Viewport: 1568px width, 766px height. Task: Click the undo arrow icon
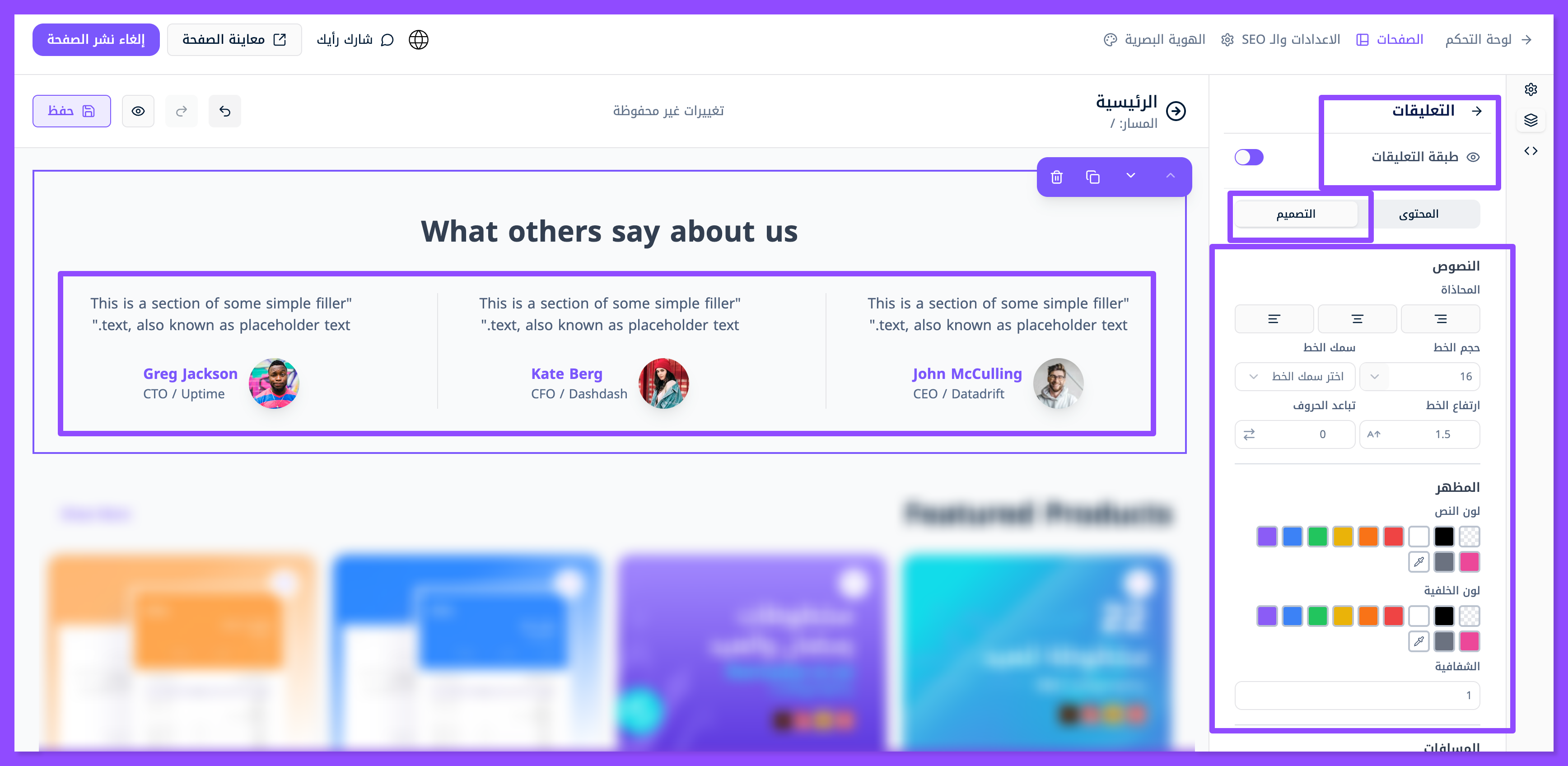click(224, 111)
